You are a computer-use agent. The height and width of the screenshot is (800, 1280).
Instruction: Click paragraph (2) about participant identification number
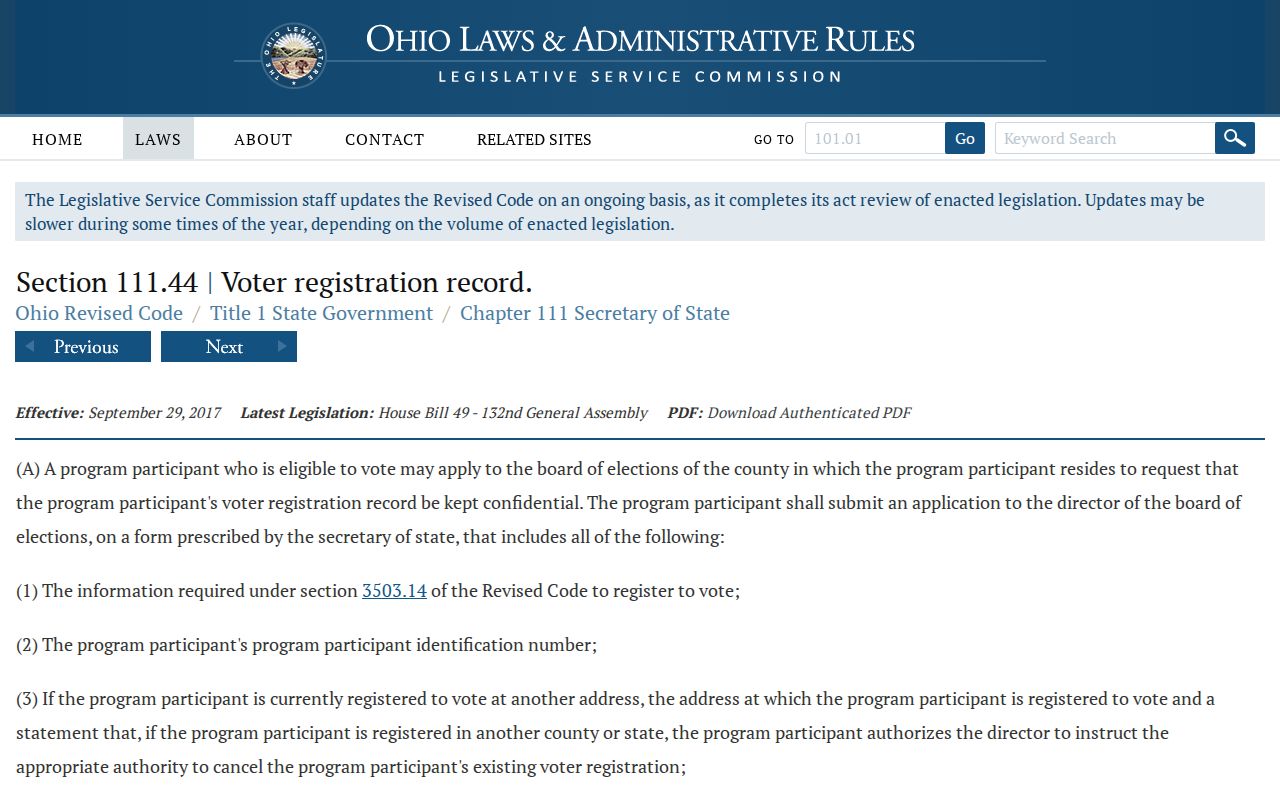click(306, 645)
